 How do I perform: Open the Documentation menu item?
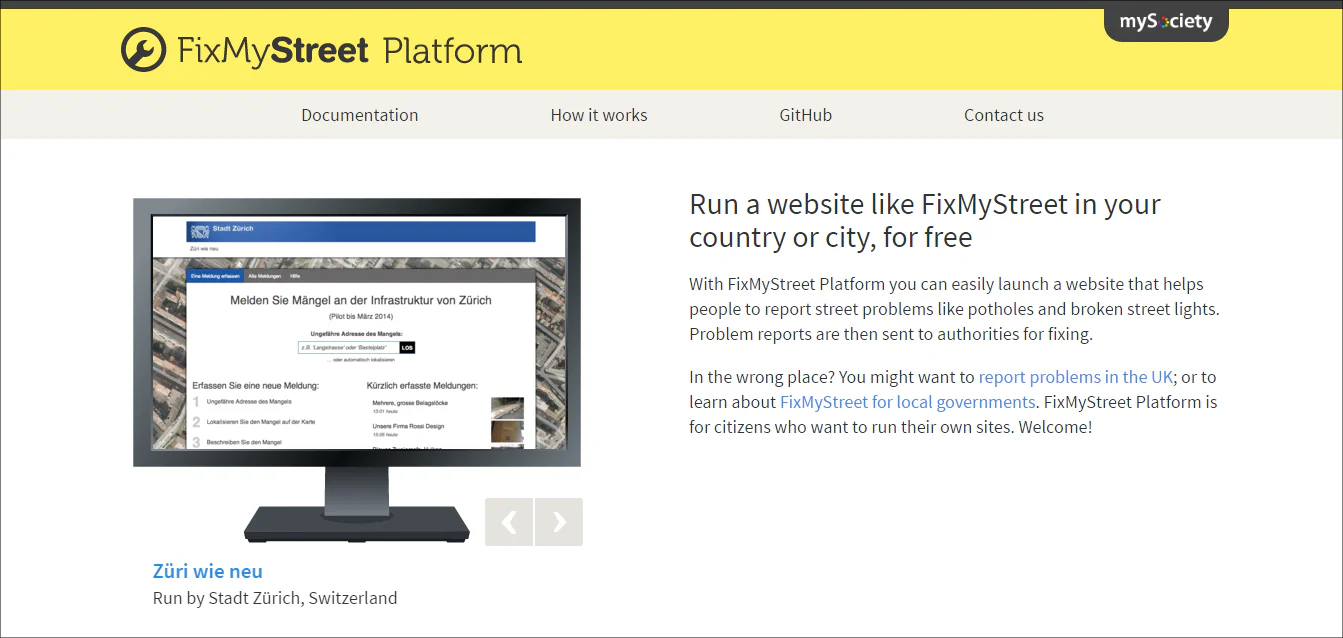(360, 115)
